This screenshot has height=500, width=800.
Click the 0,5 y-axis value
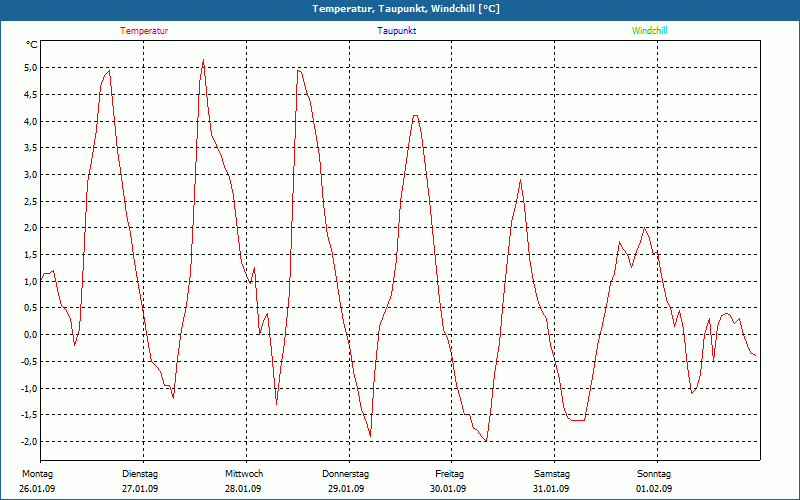[x=30, y=308]
